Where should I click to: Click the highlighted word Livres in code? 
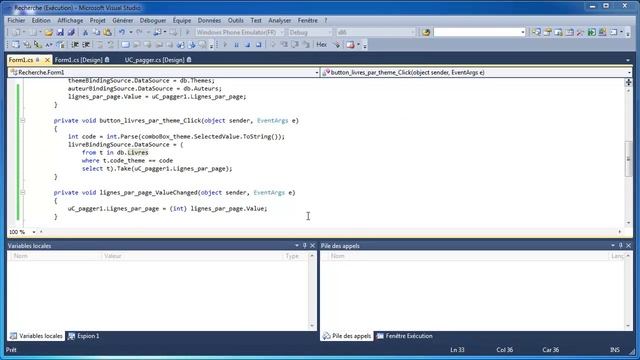(138, 153)
